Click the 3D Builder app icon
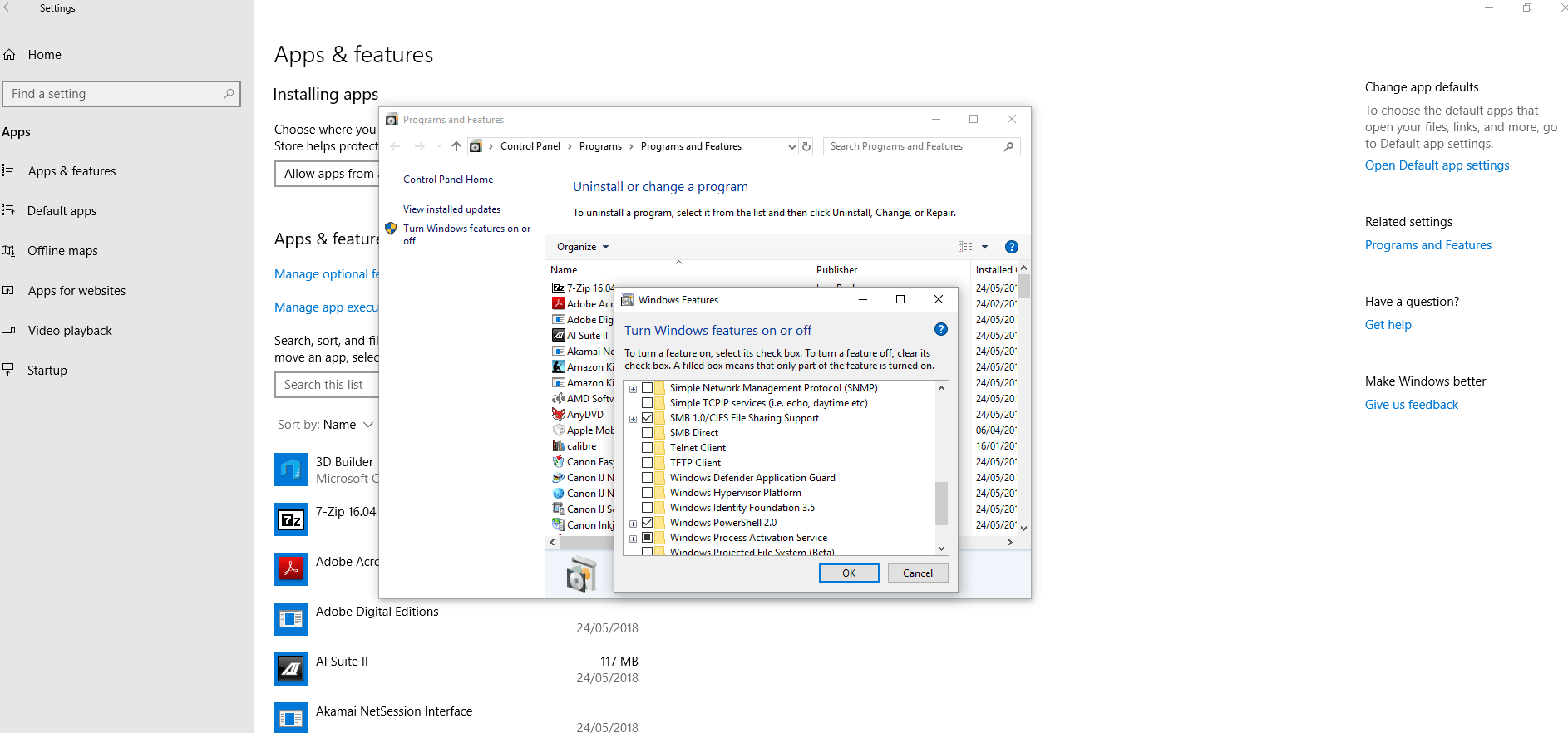 pyautogui.click(x=291, y=470)
